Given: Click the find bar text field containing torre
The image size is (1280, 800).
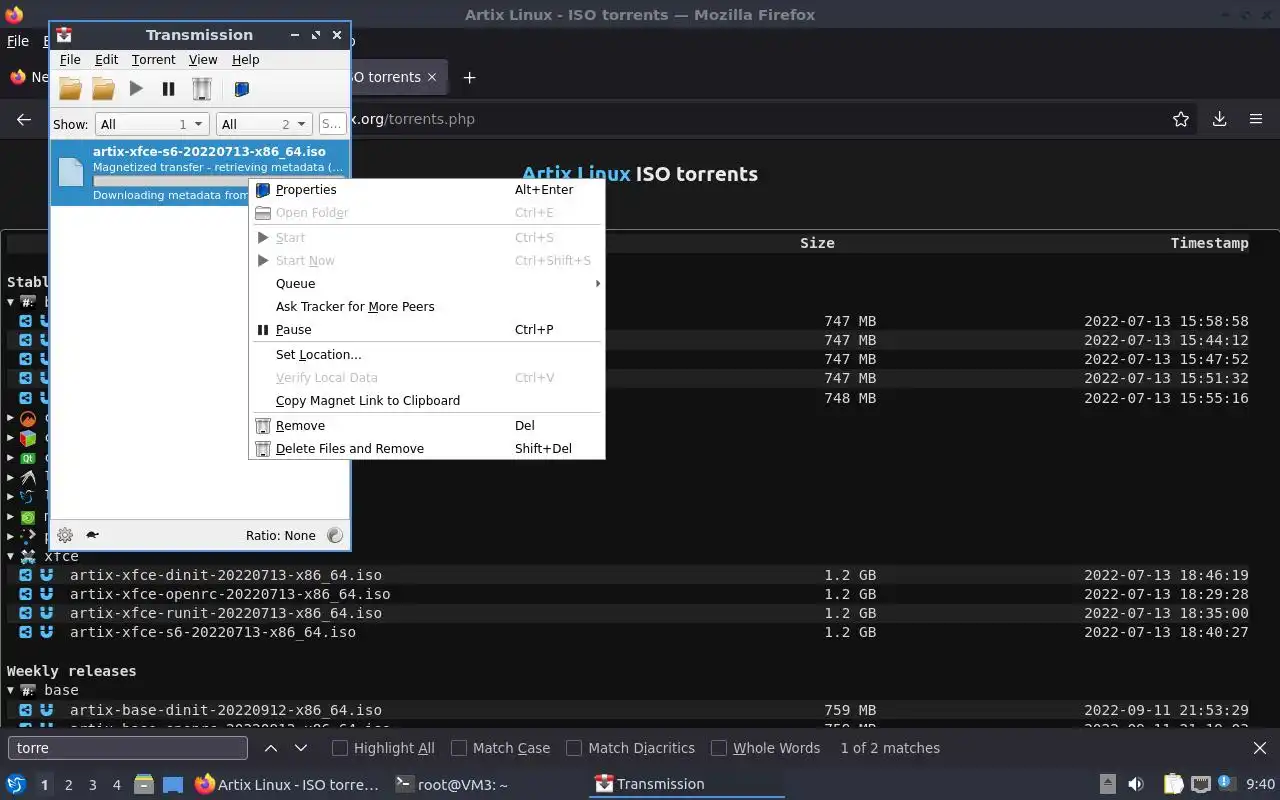Looking at the screenshot, I should pyautogui.click(x=127, y=748).
